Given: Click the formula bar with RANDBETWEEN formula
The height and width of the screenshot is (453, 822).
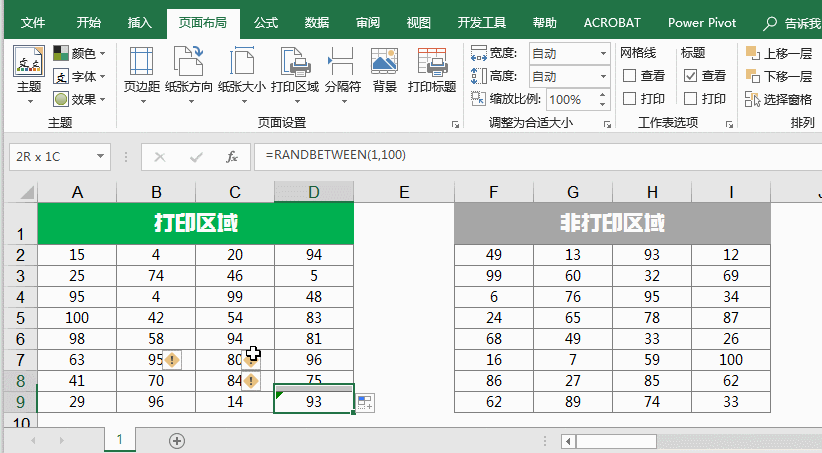Looking at the screenshot, I should click(x=538, y=156).
